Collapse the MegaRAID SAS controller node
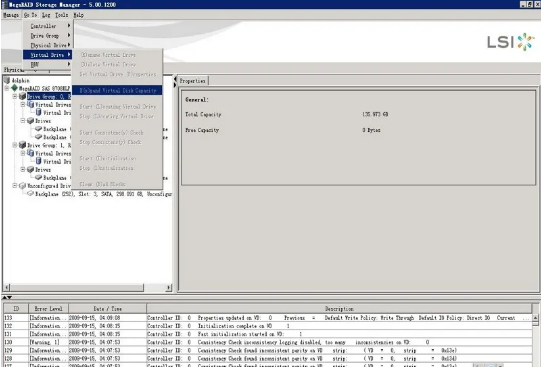The image size is (541, 367). pos(7,88)
